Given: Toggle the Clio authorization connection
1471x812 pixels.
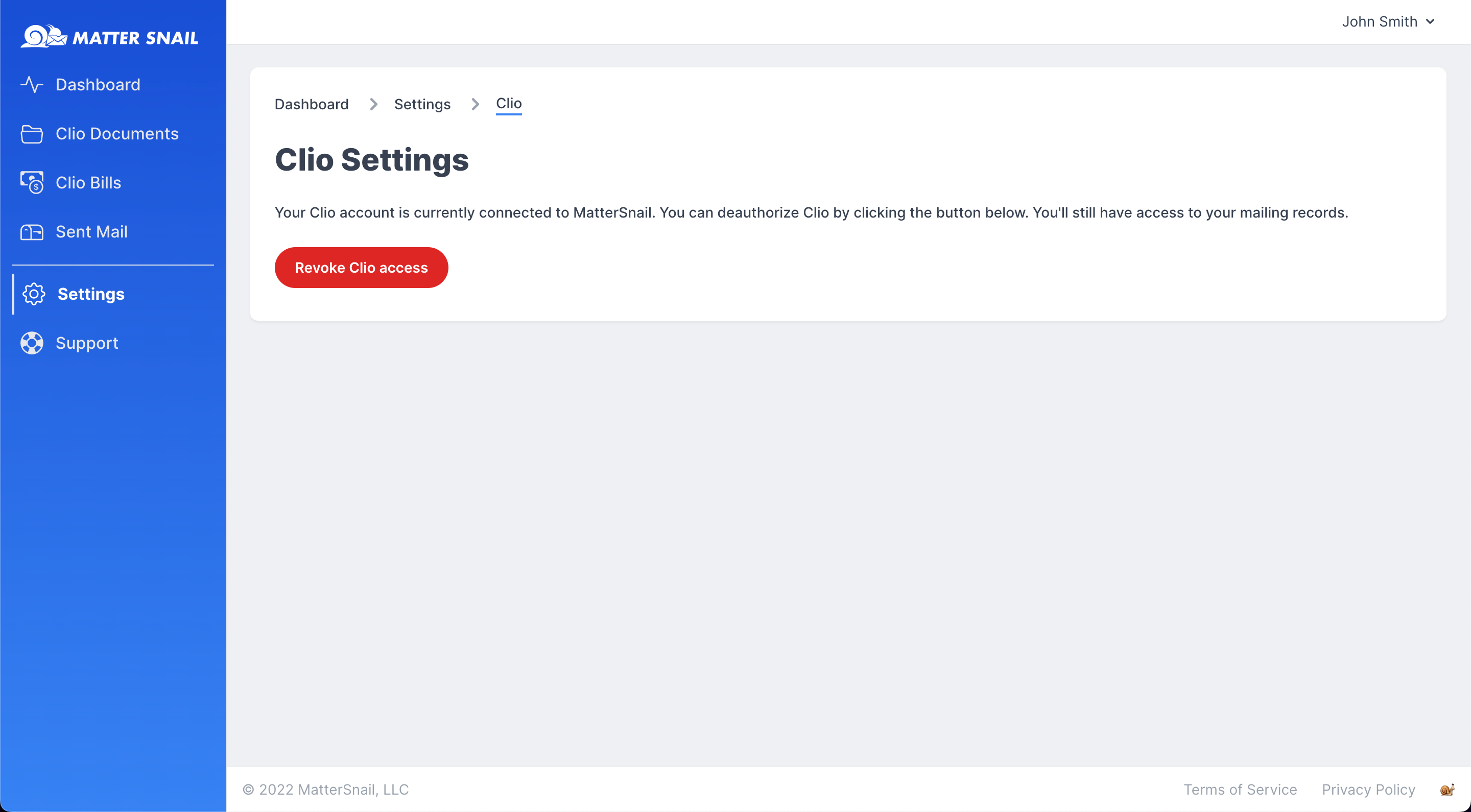Looking at the screenshot, I should point(361,267).
